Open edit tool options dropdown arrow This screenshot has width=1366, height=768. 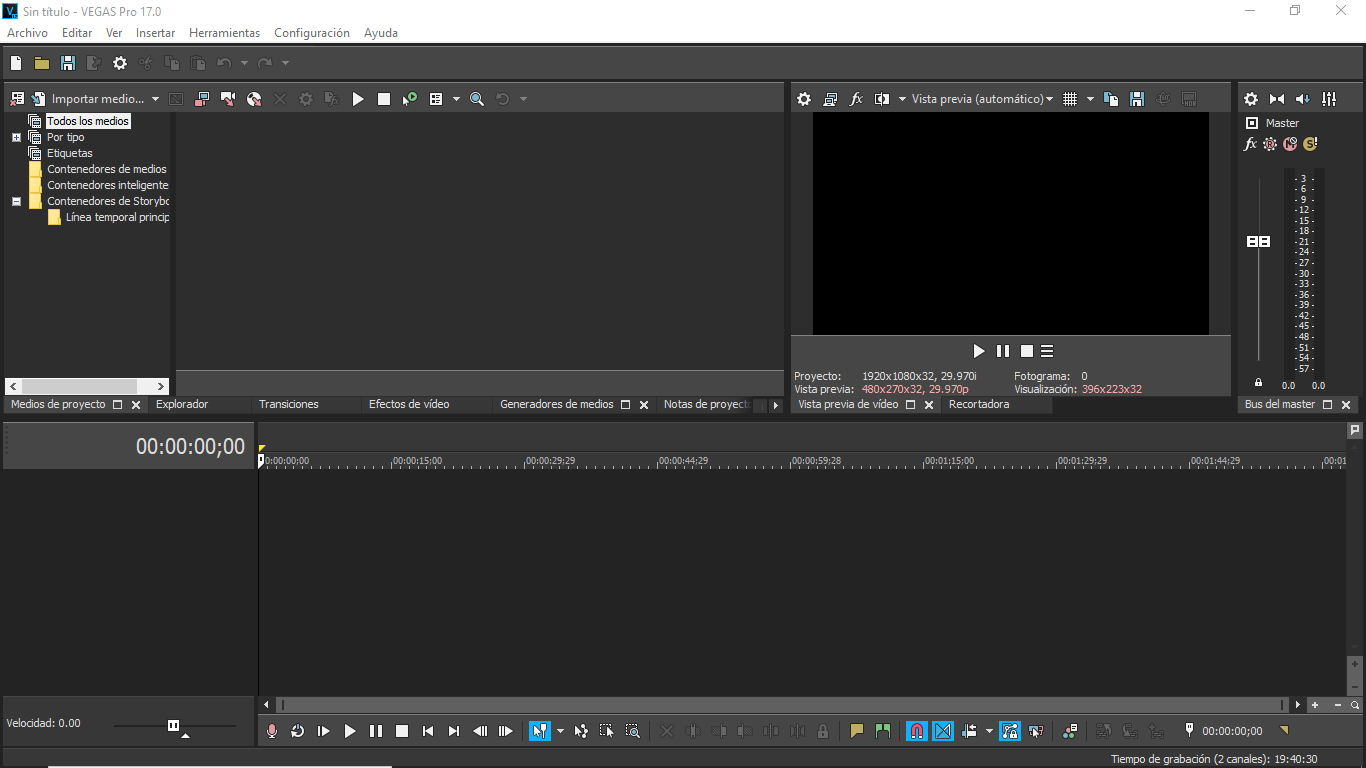point(560,731)
